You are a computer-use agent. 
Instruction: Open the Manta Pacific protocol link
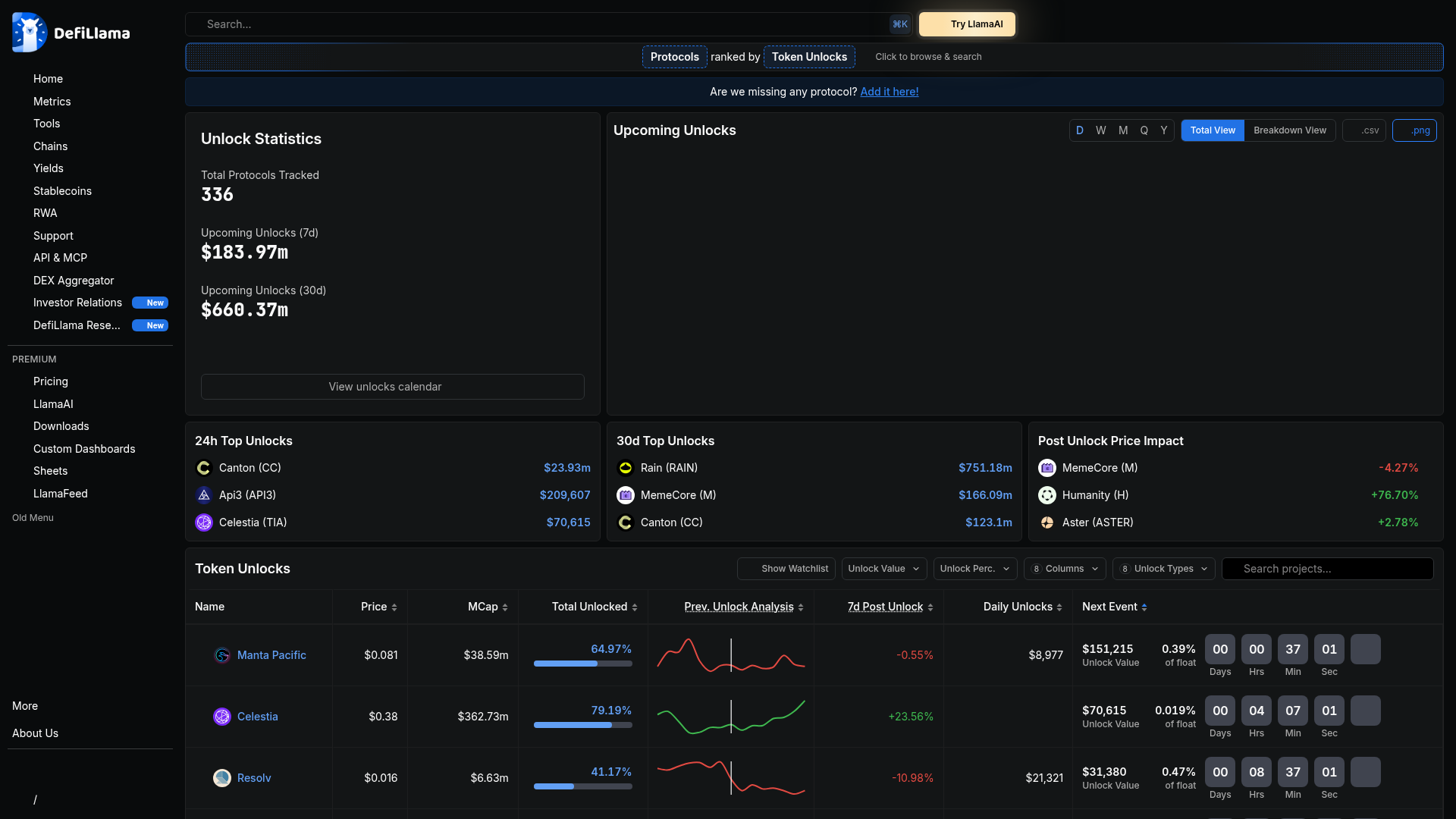[271, 655]
